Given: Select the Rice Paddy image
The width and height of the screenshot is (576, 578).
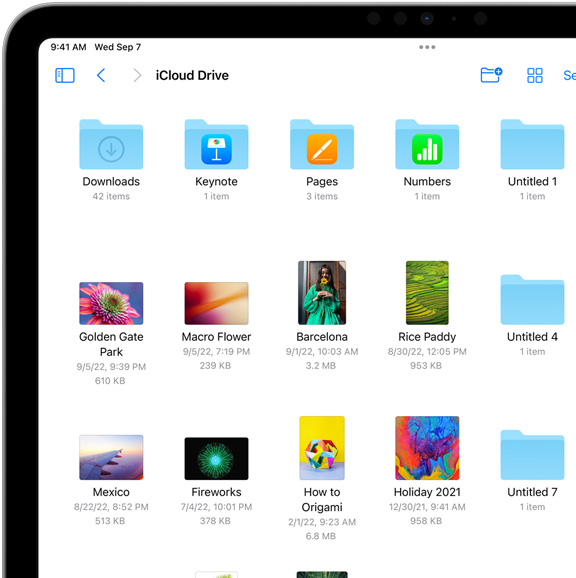Looking at the screenshot, I should [427, 293].
